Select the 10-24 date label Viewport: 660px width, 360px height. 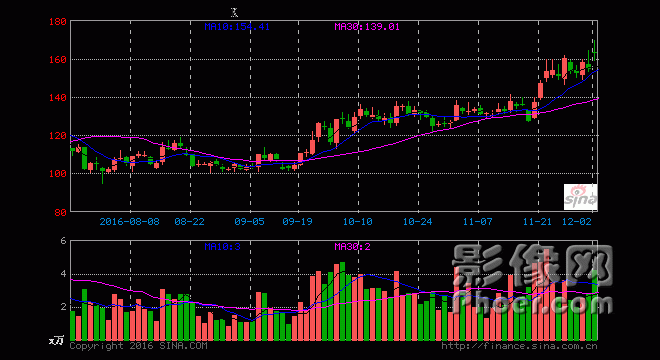pos(418,222)
